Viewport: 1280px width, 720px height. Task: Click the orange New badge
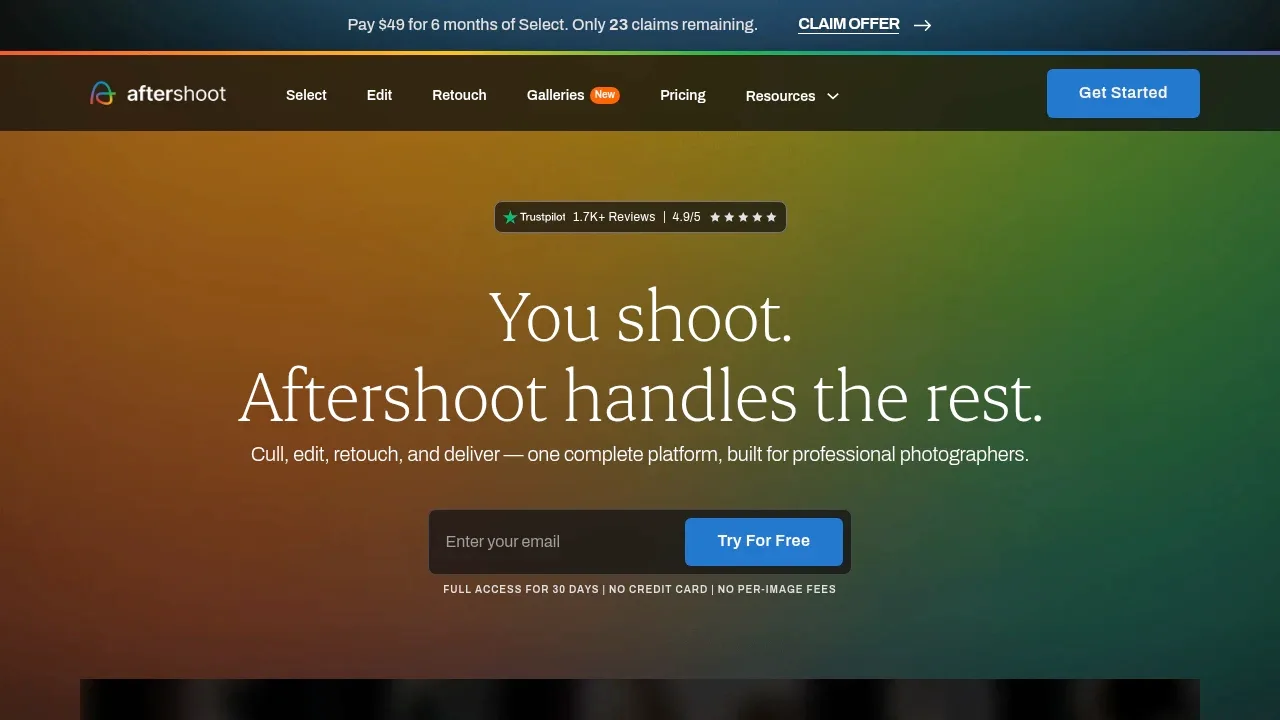tap(605, 95)
